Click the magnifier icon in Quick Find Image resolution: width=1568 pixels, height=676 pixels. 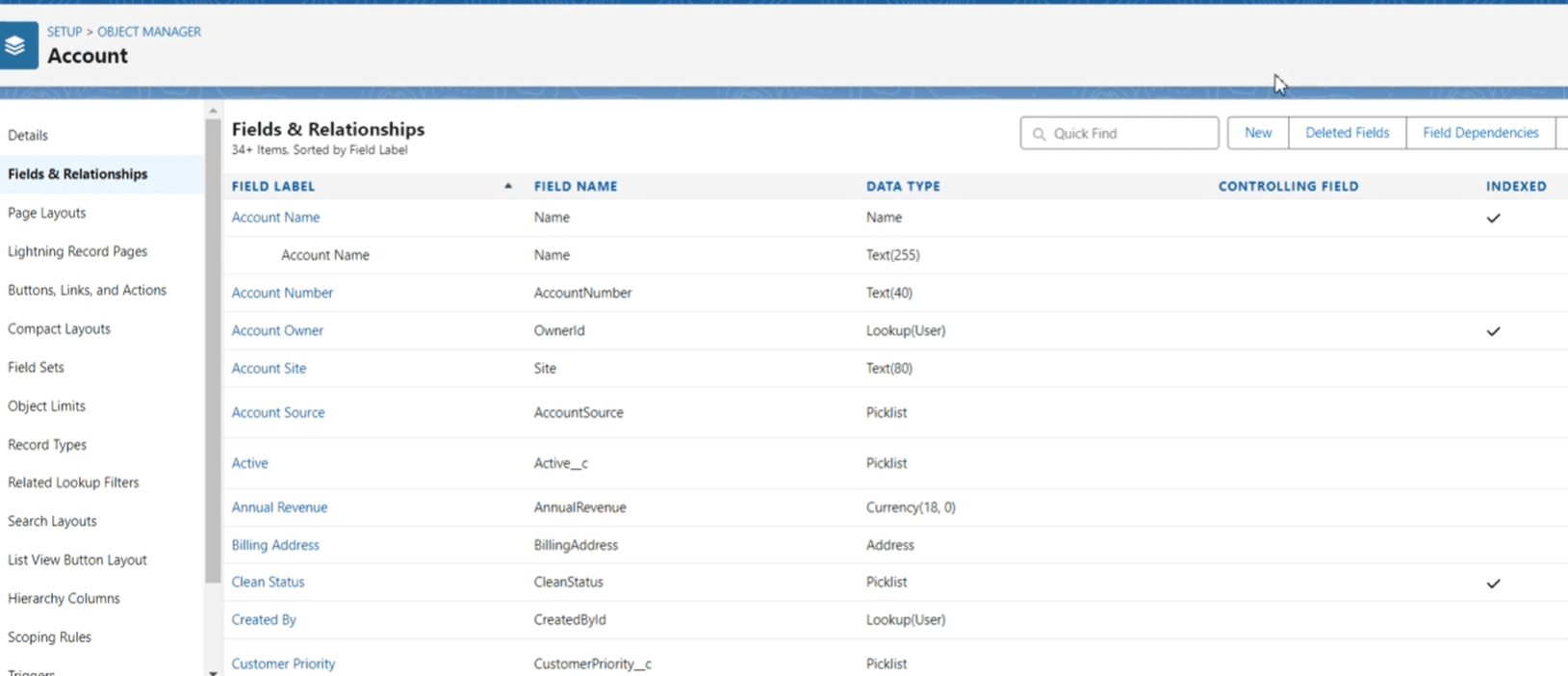pyautogui.click(x=1039, y=134)
